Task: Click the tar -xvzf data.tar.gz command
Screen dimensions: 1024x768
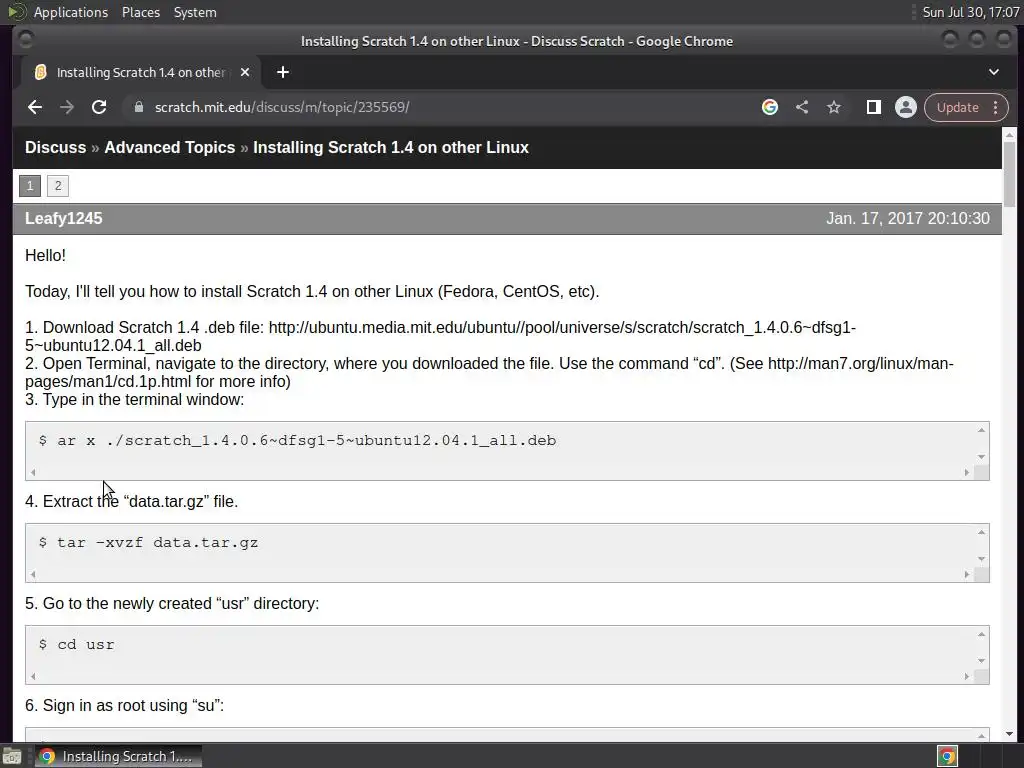Action: [x=148, y=542]
